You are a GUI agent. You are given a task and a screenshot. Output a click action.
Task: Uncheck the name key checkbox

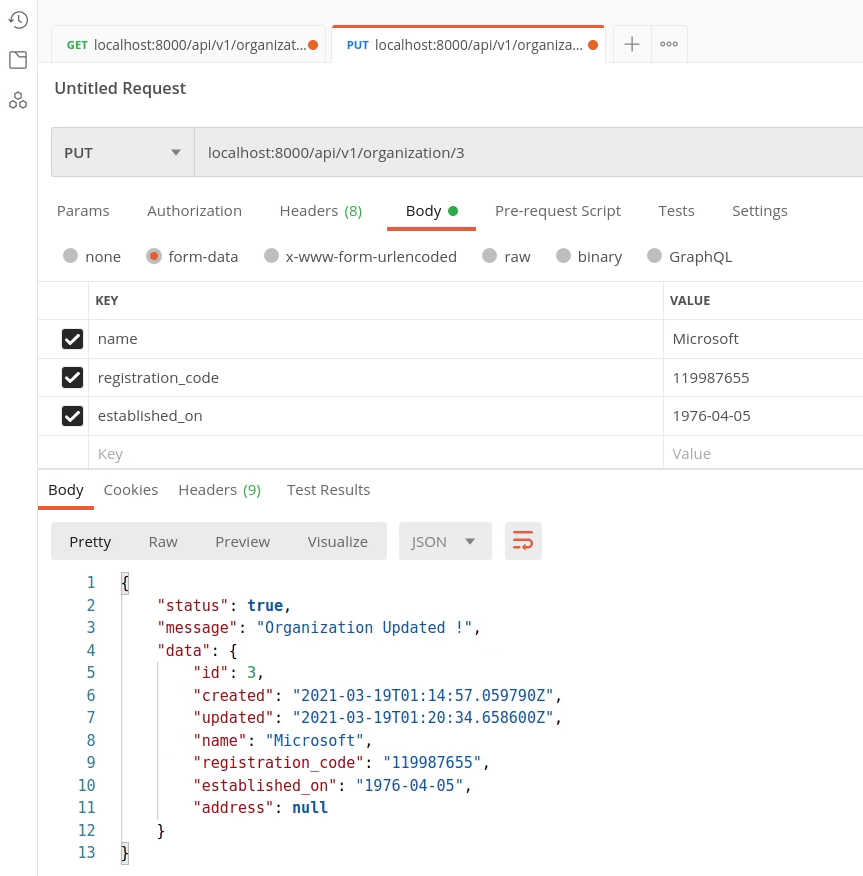[x=72, y=339]
